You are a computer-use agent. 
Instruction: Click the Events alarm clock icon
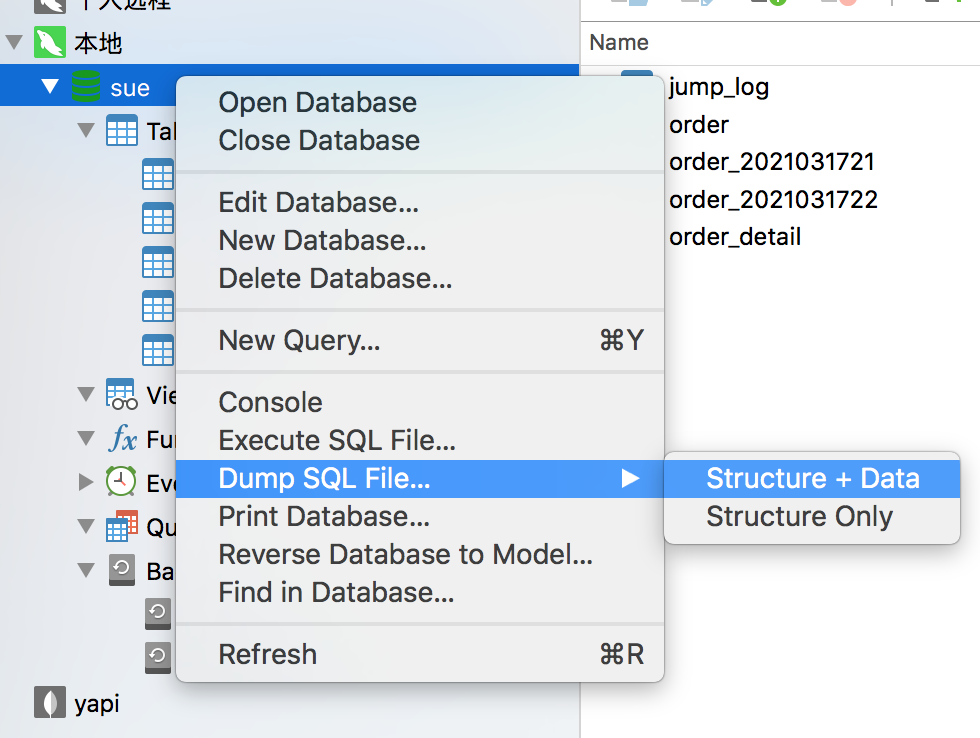click(x=119, y=482)
